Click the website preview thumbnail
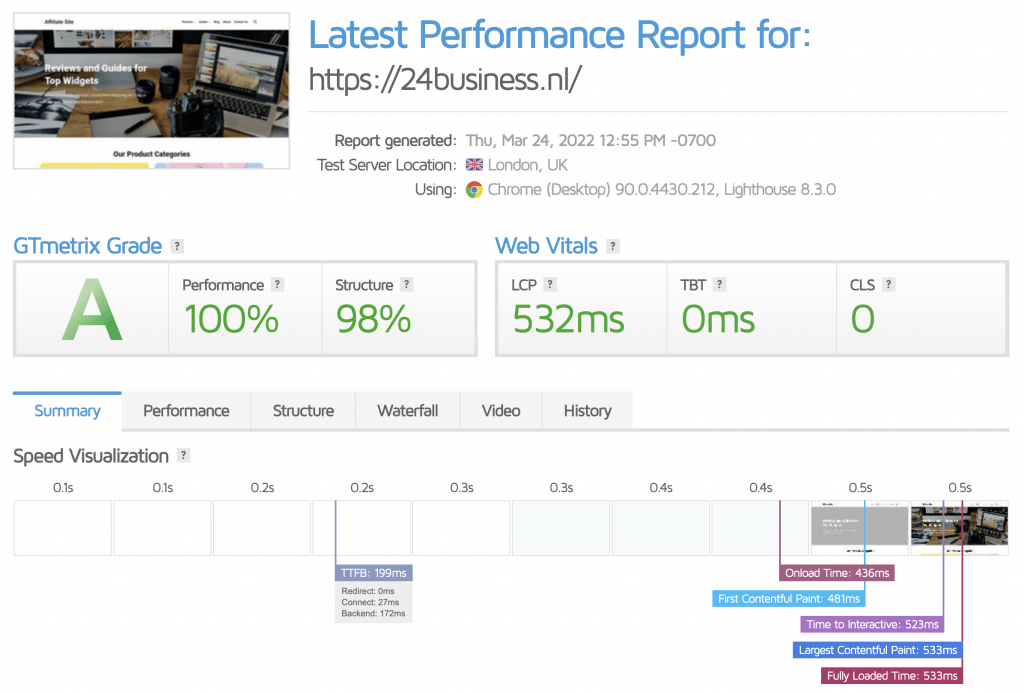The height and width of the screenshot is (693, 1024). click(x=150, y=89)
